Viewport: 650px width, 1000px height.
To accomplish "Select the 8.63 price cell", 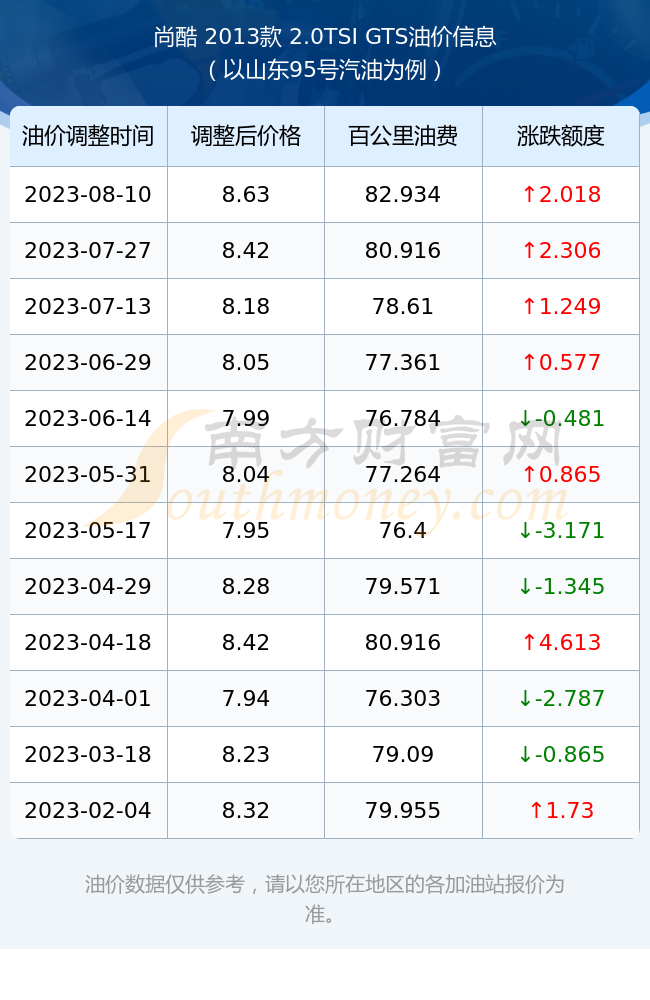I will click(x=246, y=195).
